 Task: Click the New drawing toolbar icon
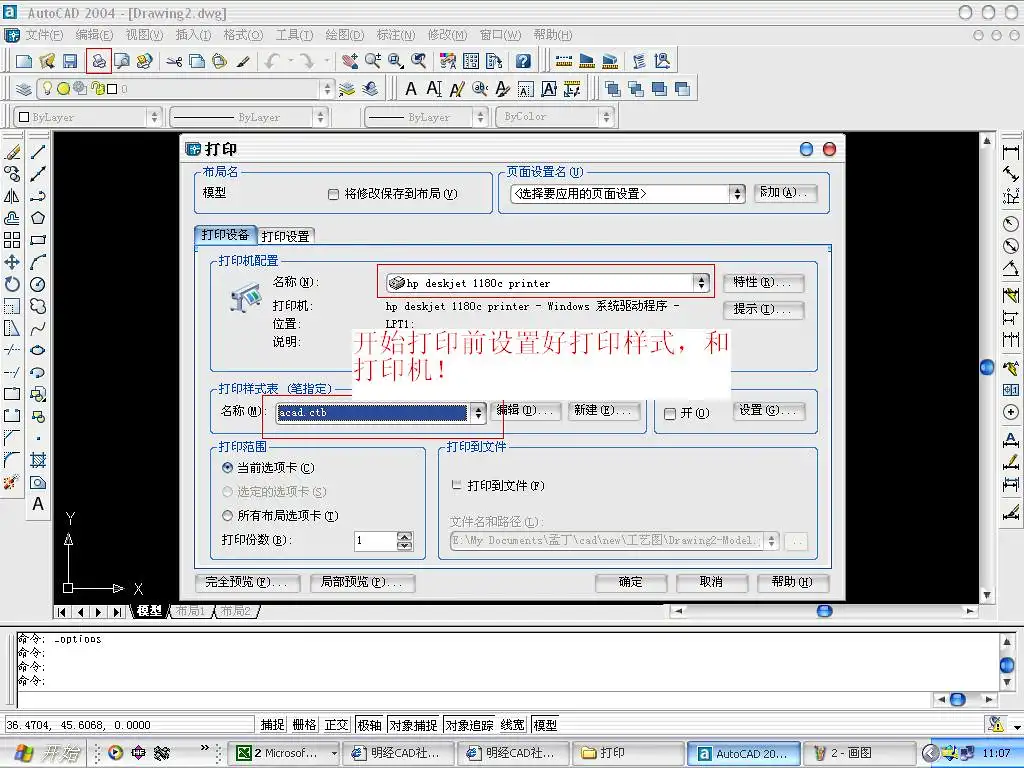coord(24,61)
